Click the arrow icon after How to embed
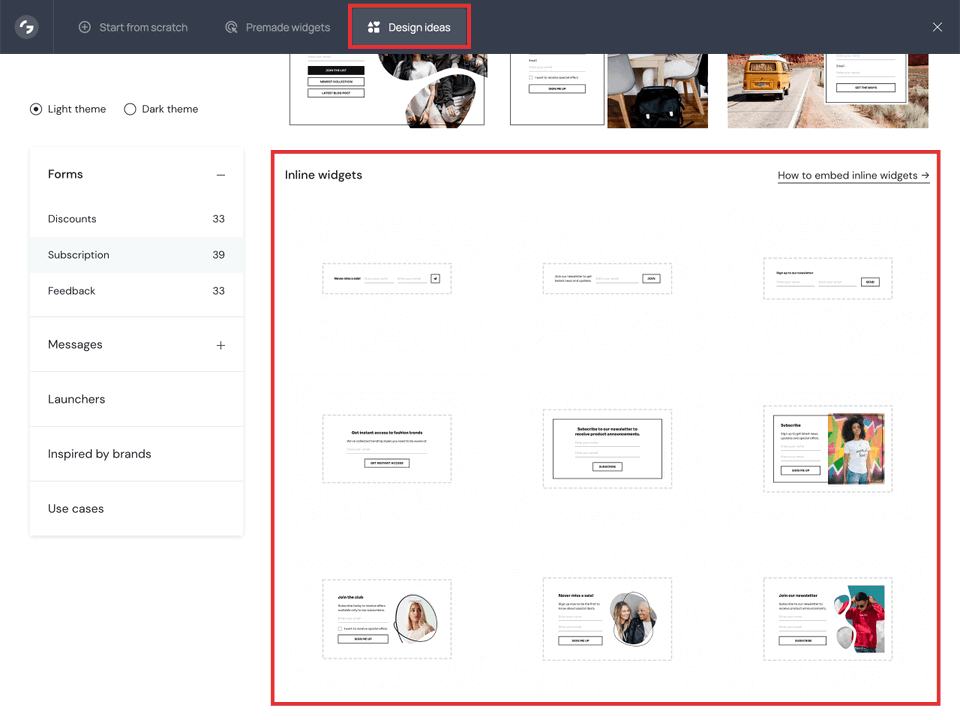This screenshot has height=720, width=960. click(925, 175)
